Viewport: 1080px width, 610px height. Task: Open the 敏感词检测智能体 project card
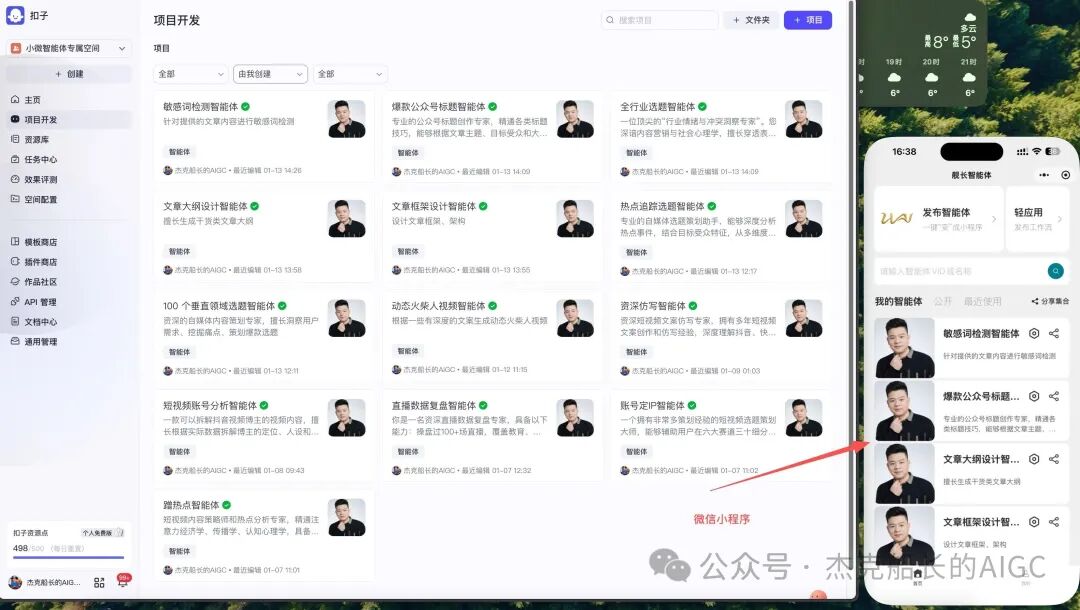tap(264, 138)
